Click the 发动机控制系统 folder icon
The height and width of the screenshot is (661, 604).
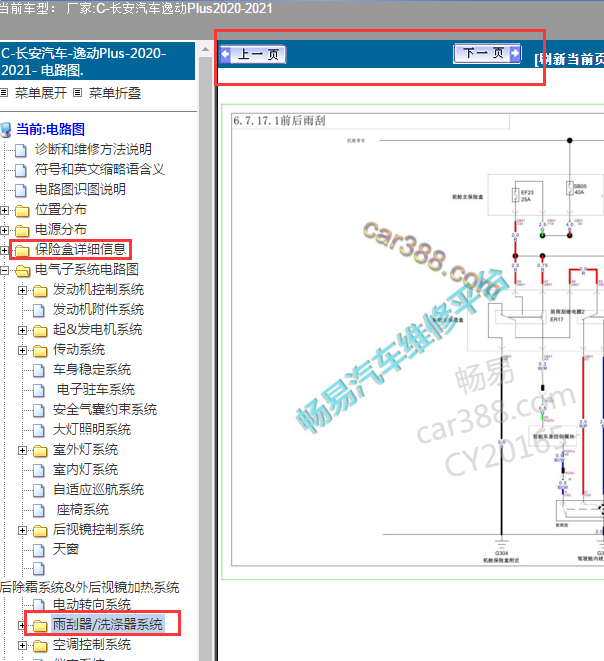click(40, 290)
